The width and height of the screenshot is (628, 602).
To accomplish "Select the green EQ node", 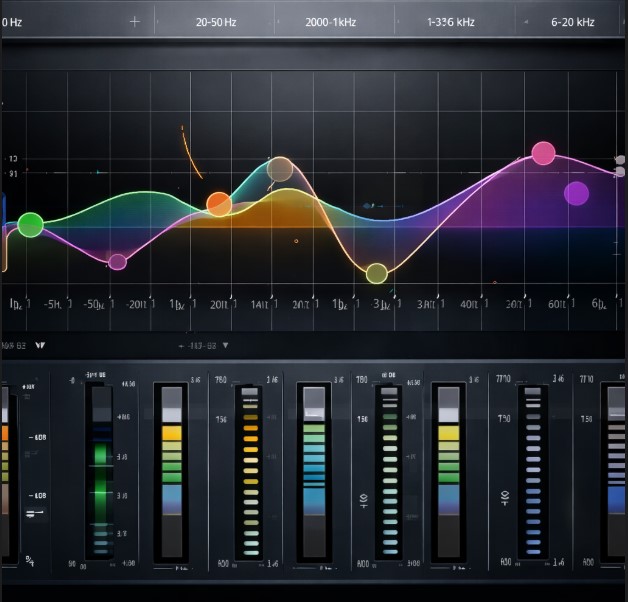I will pos(30,225).
